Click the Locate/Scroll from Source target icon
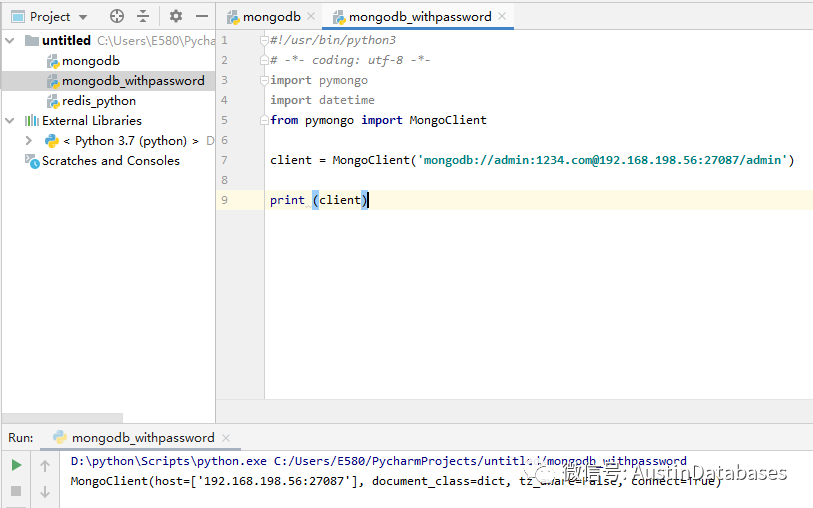Viewport: 813px width, 508px height. (x=117, y=17)
